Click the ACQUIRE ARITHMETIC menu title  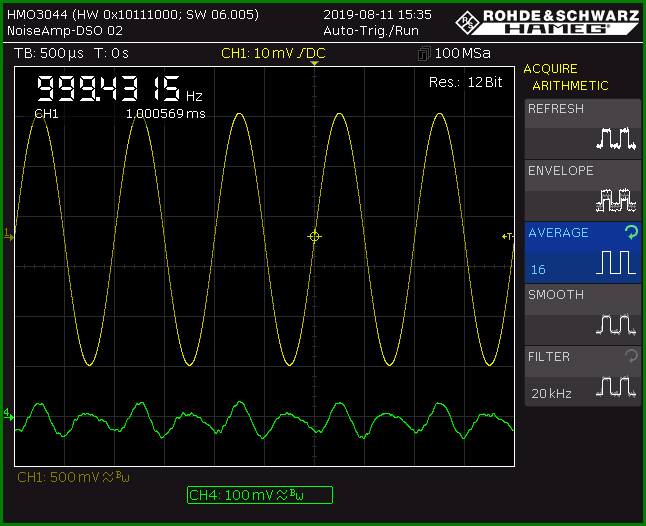pyautogui.click(x=566, y=77)
